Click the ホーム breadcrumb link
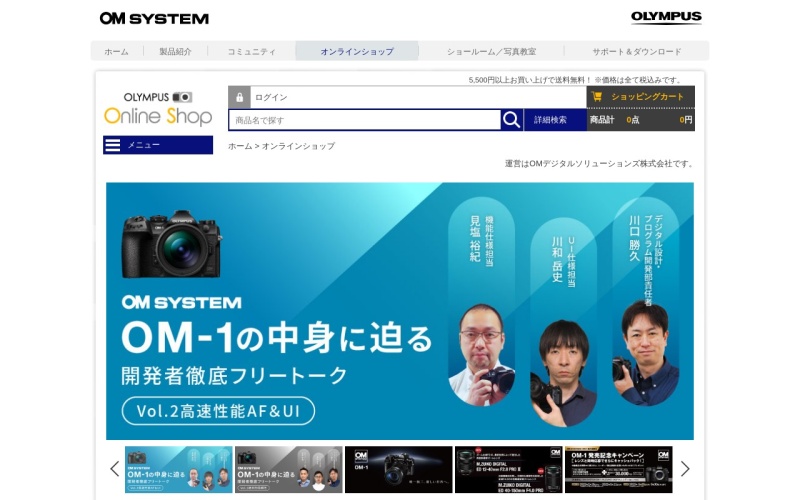Image resolution: width=800 pixels, height=500 pixels. (x=239, y=146)
